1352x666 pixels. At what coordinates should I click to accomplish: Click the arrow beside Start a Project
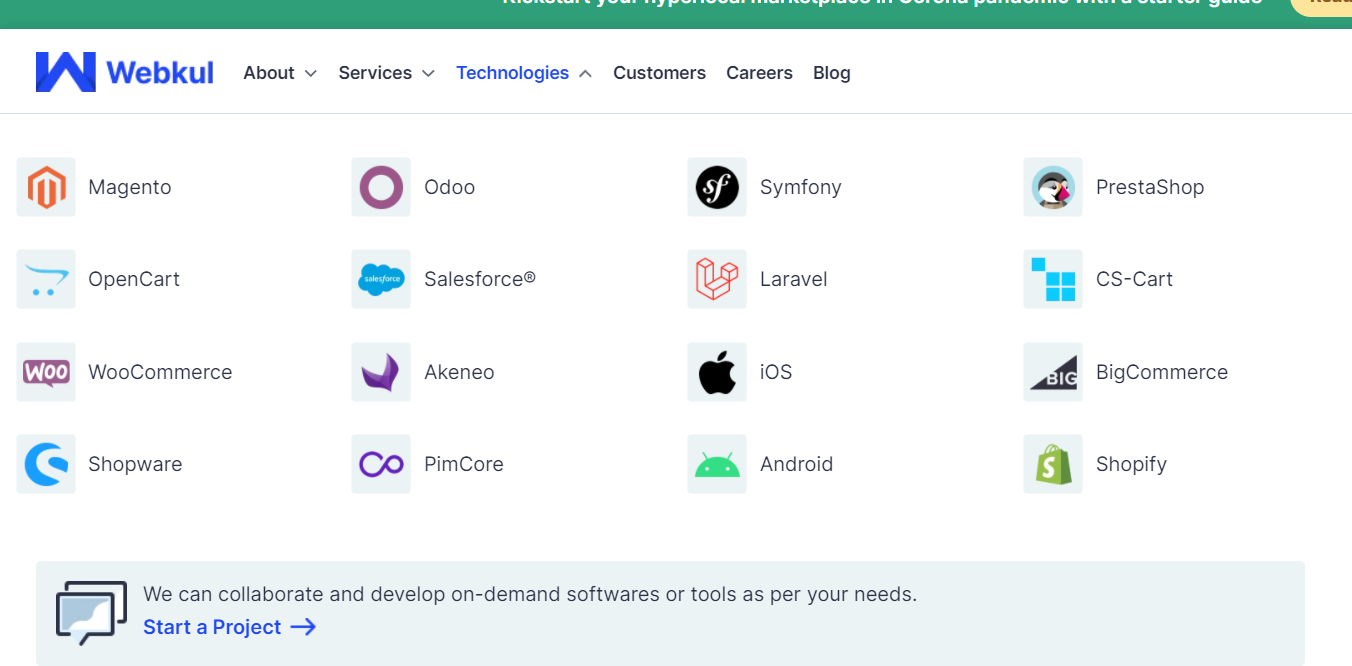click(303, 627)
